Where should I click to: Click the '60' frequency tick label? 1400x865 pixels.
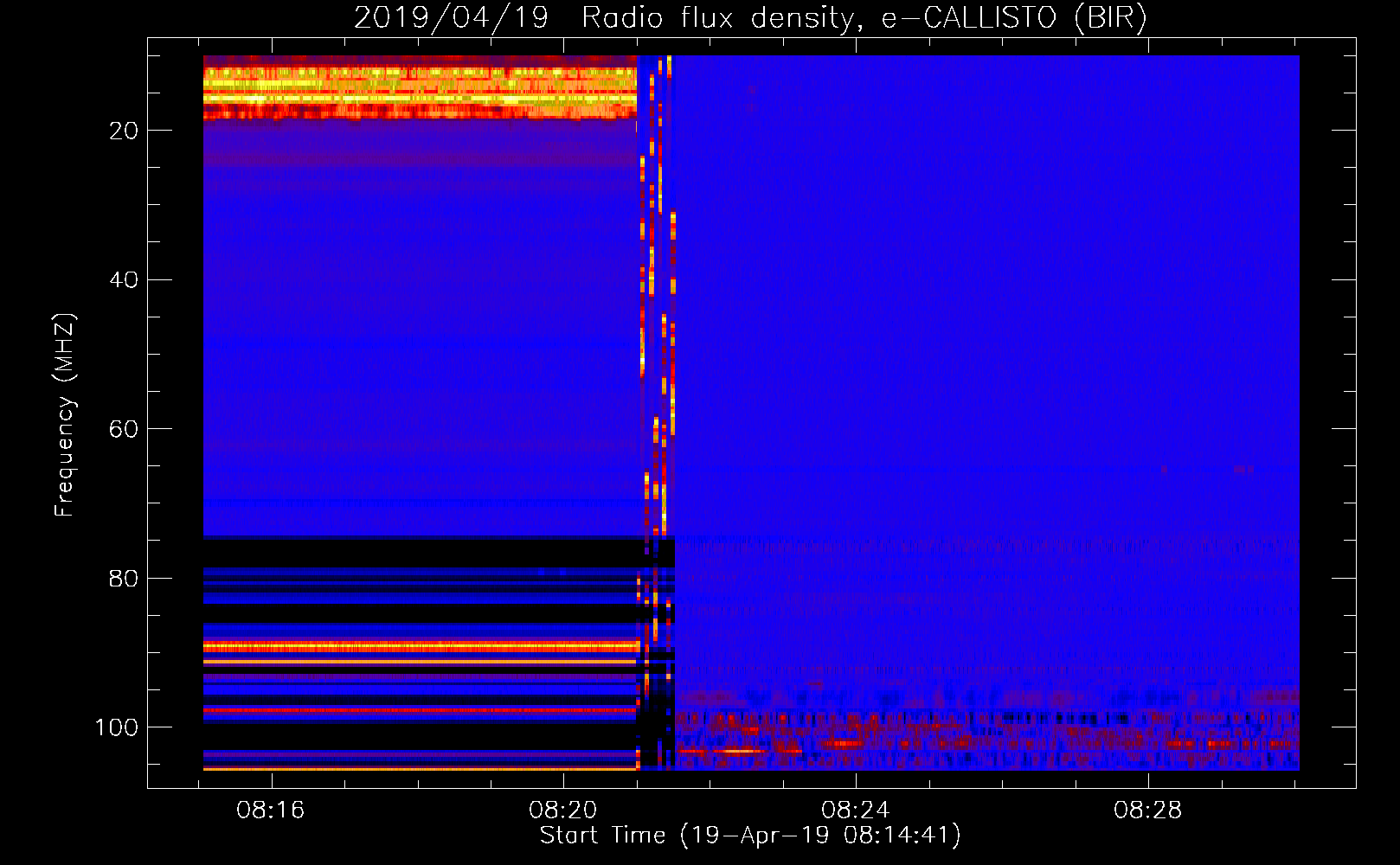click(x=124, y=429)
